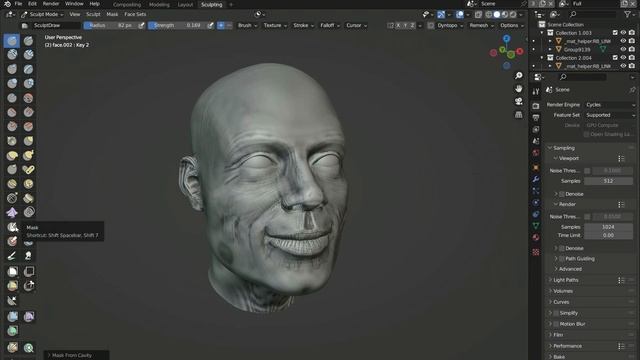This screenshot has height=360, width=640.
Task: Open the Sculpt menu in the header
Action: click(93, 14)
